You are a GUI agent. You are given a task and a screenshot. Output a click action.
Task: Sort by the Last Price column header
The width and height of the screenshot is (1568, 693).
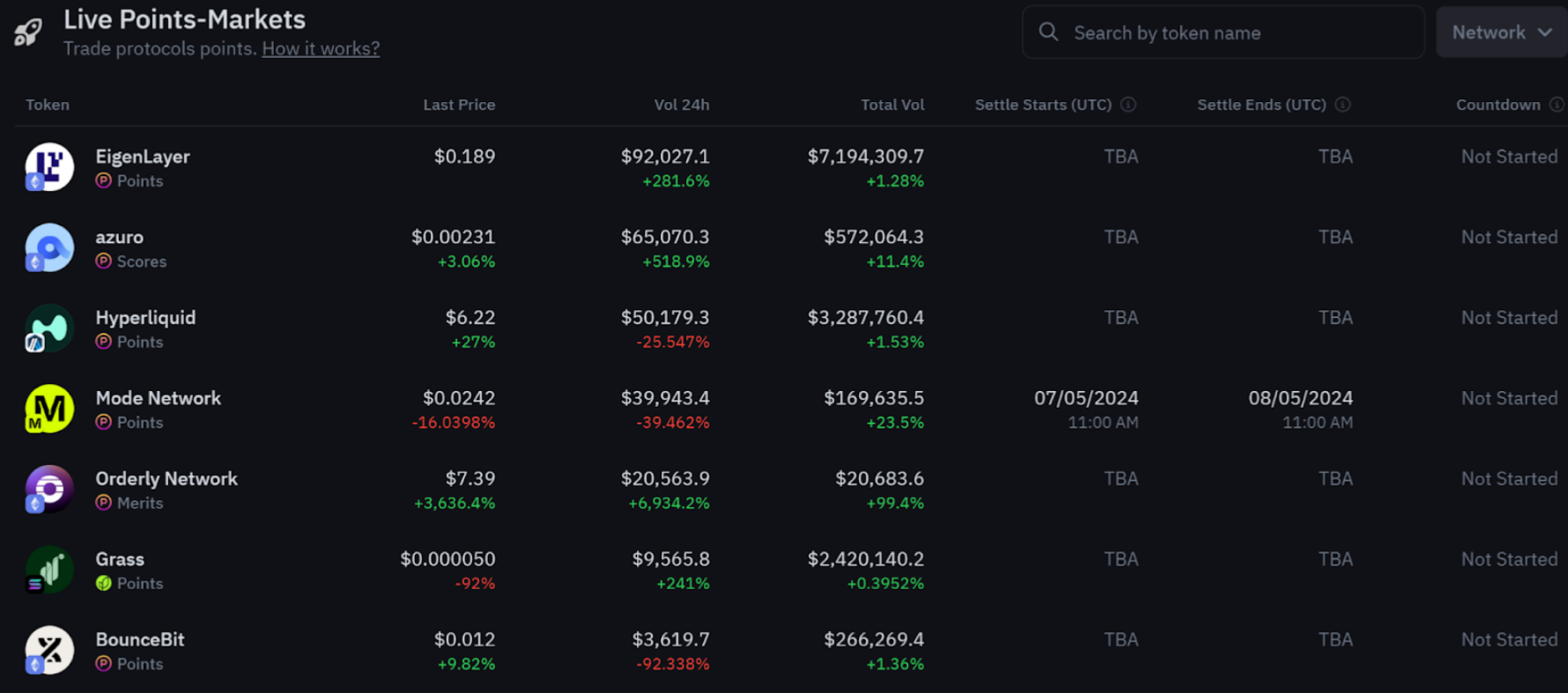[459, 105]
